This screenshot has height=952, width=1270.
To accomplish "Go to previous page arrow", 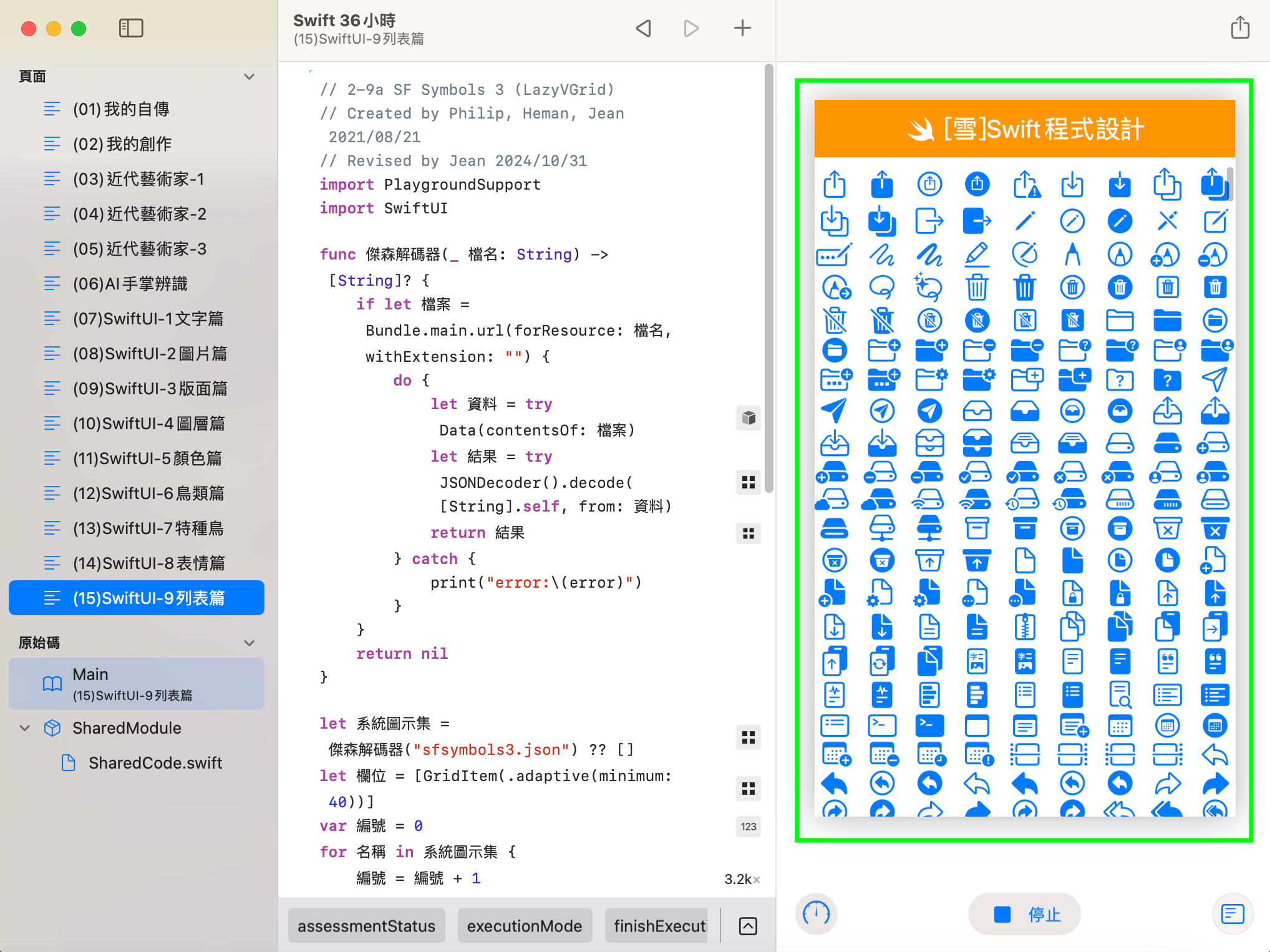I will point(644,28).
